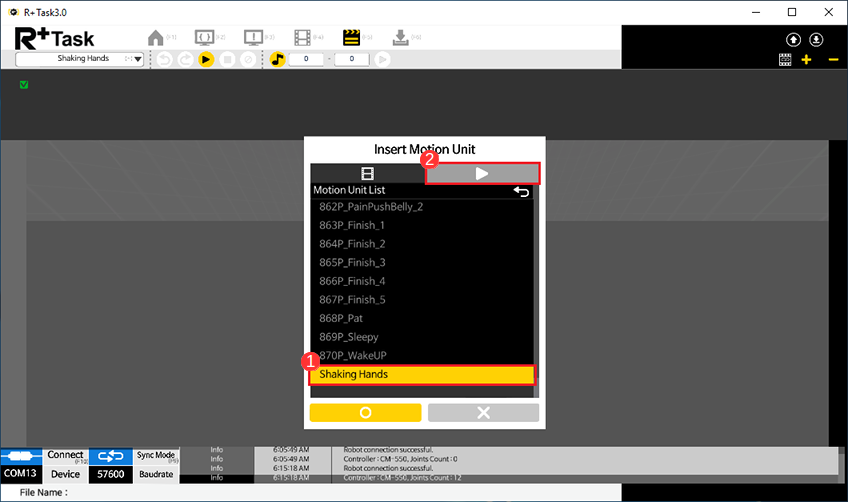Switch to the play tab in dialog
This screenshot has height=502, width=848.
click(x=482, y=173)
